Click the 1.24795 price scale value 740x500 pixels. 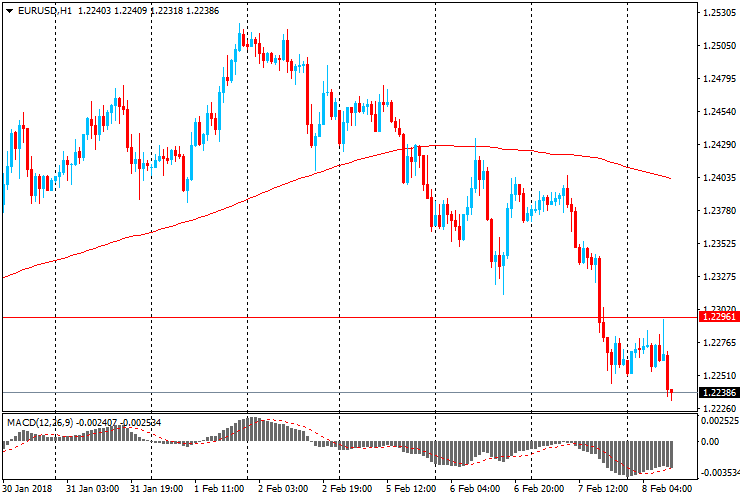tap(719, 79)
